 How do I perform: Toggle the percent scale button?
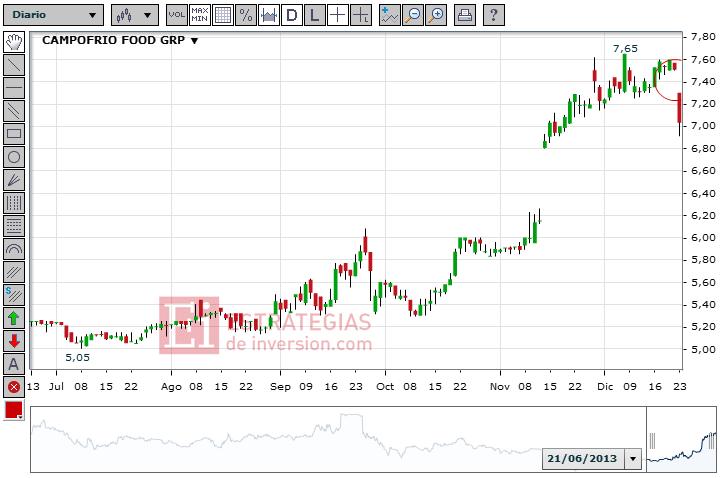(x=245, y=15)
